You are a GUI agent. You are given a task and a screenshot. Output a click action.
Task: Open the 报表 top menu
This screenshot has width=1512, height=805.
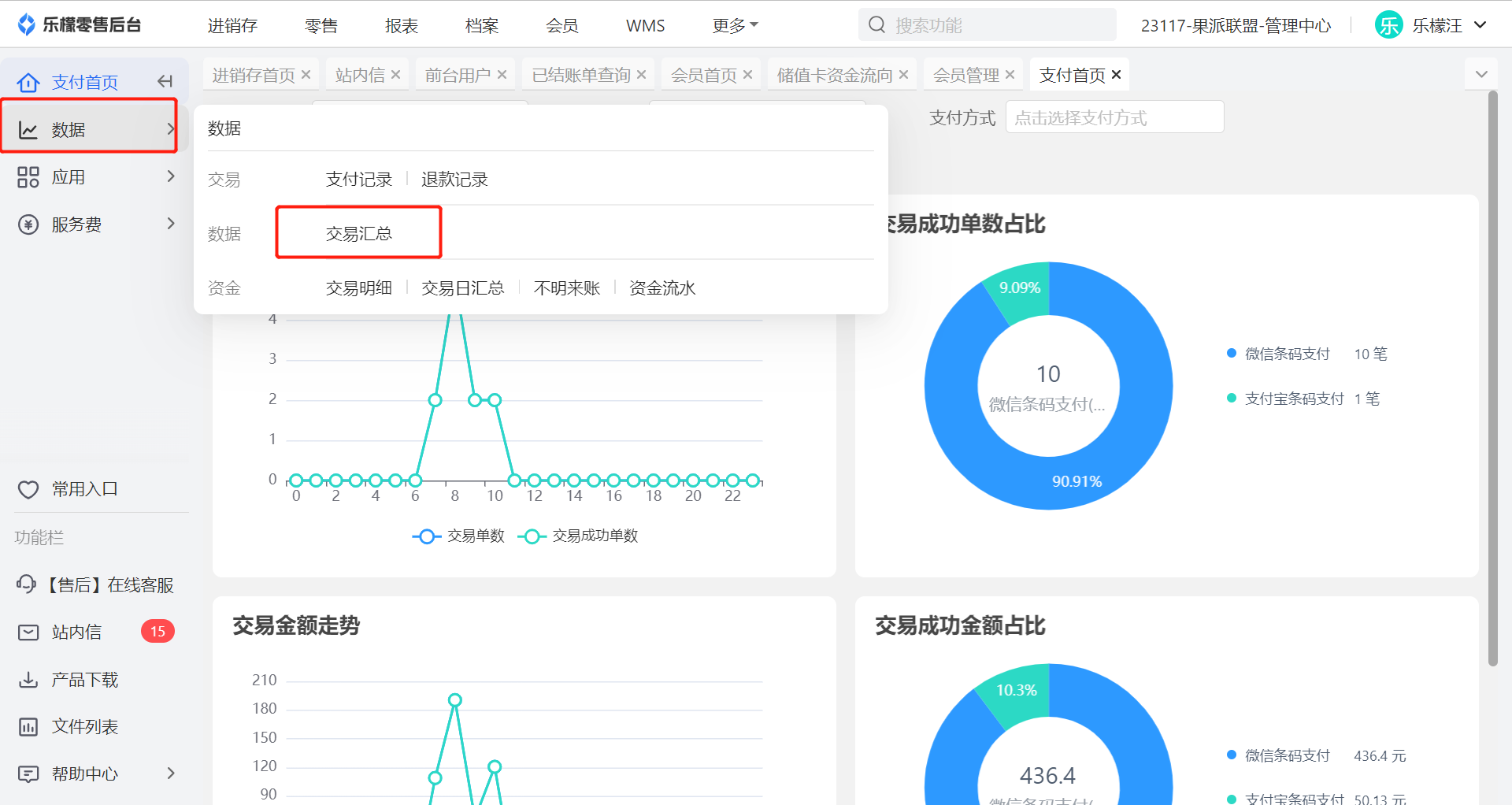point(401,25)
